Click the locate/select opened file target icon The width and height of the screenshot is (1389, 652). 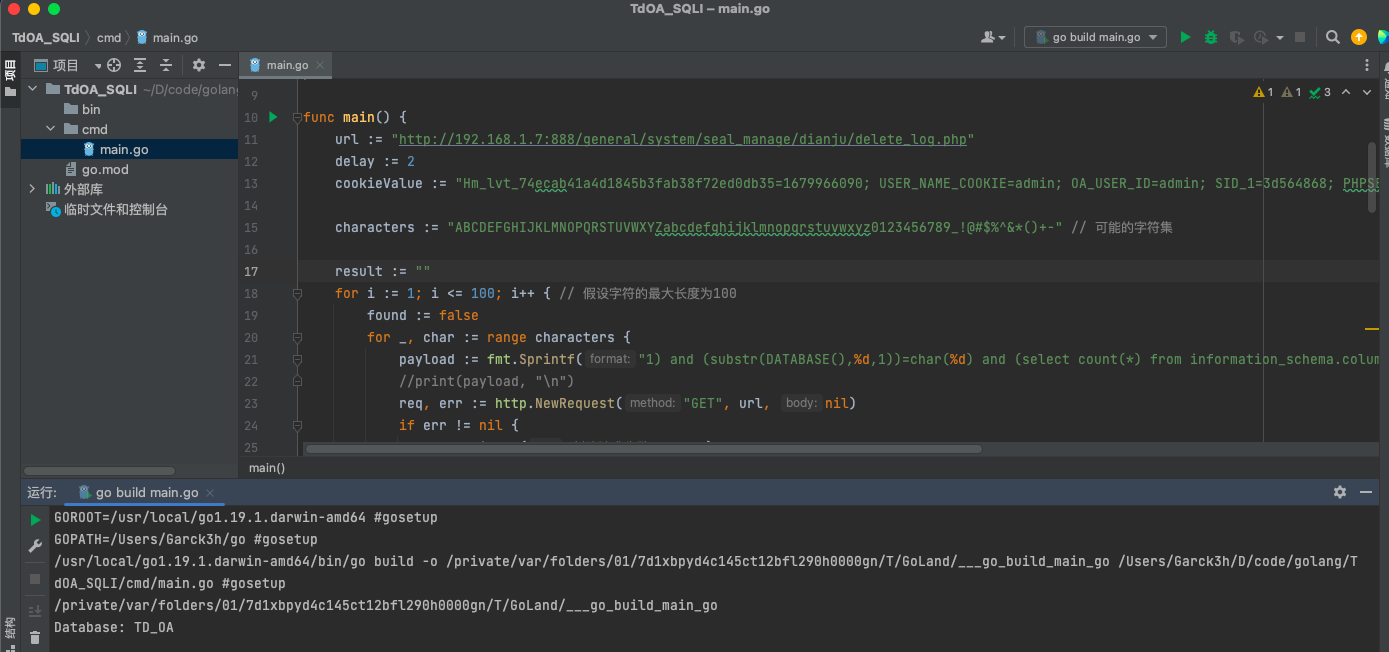click(114, 65)
